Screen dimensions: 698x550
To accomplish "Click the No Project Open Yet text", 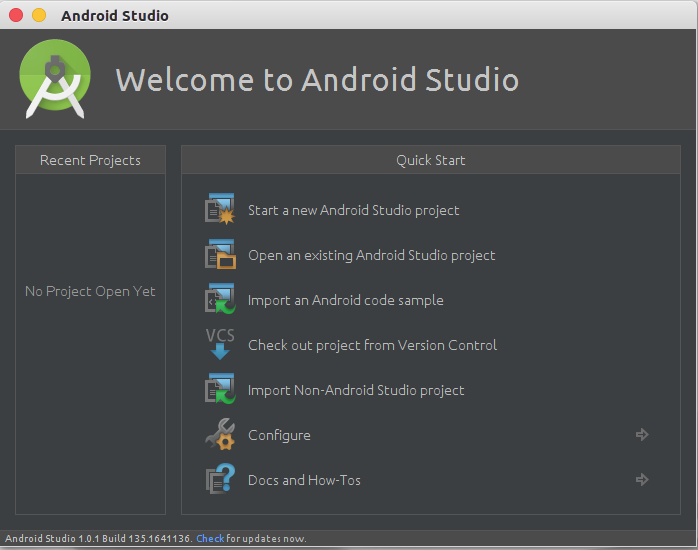I will coord(90,291).
